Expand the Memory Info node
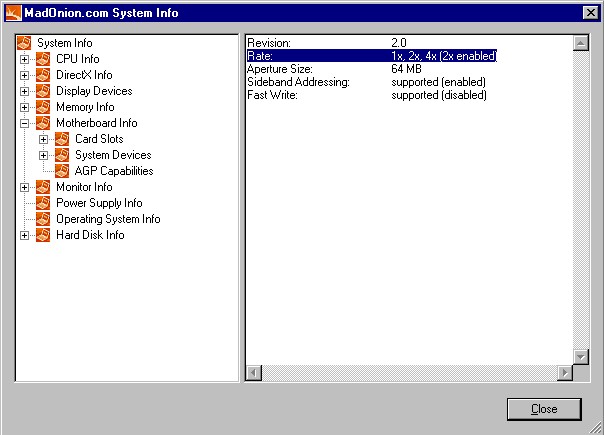The width and height of the screenshot is (604, 435). pos(24,107)
